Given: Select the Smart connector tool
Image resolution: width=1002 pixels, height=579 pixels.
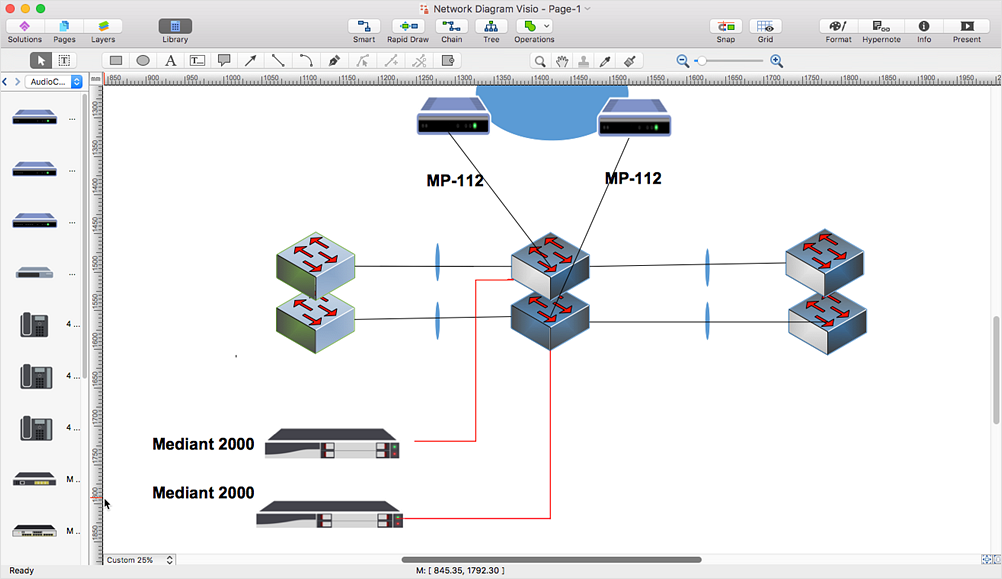Looking at the screenshot, I should [x=364, y=31].
